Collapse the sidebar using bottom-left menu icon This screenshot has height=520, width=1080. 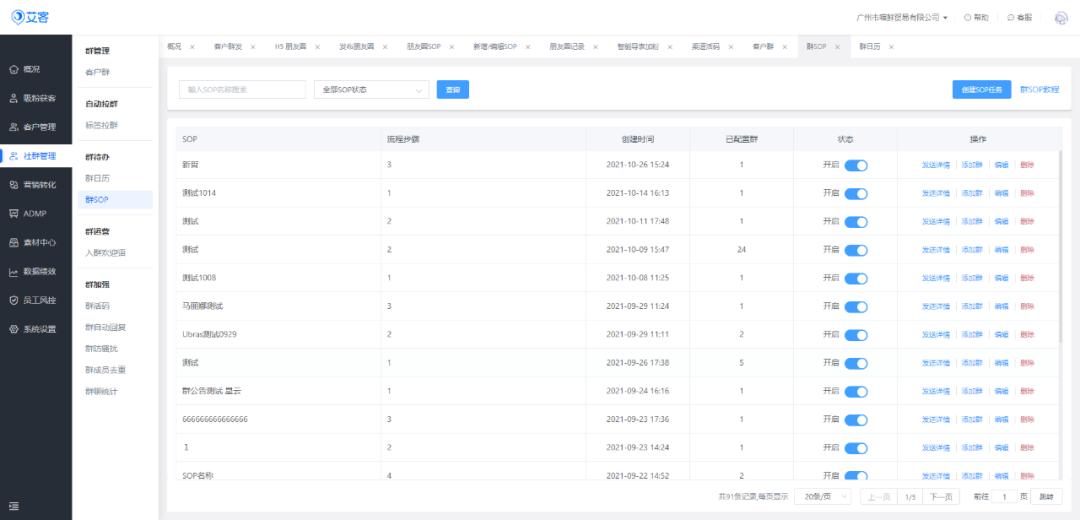click(x=14, y=507)
